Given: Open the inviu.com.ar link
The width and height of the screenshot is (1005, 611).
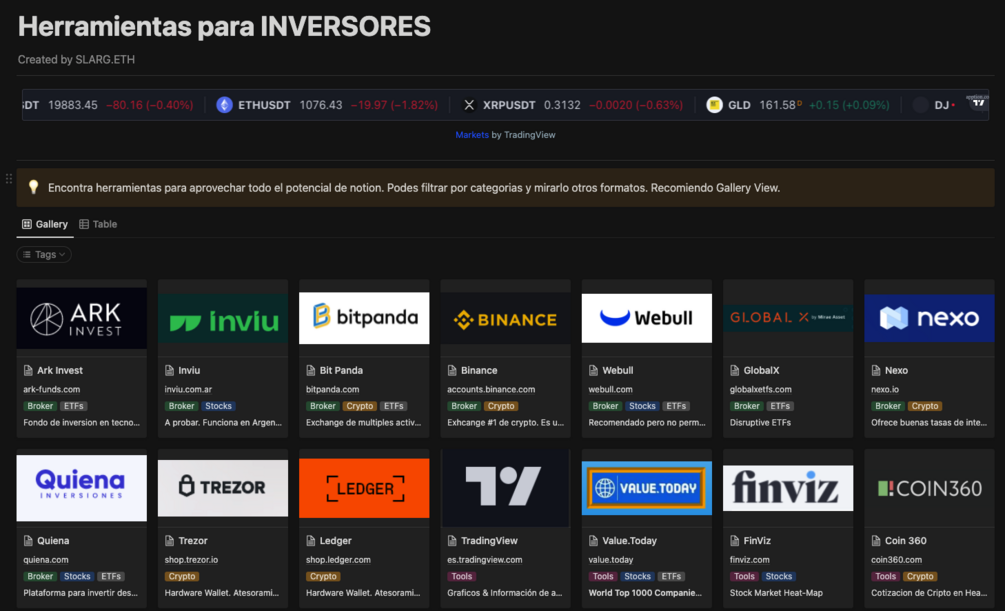Looking at the screenshot, I should (188, 389).
